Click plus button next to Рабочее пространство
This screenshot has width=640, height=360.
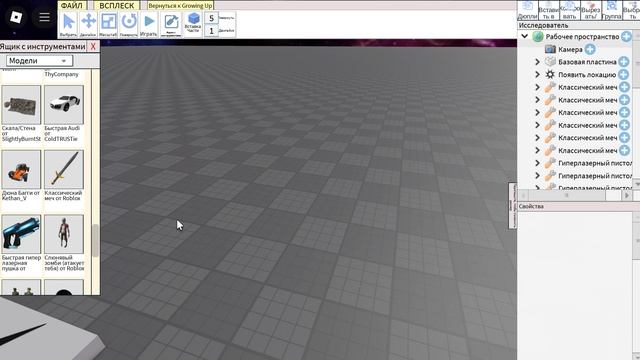626,36
